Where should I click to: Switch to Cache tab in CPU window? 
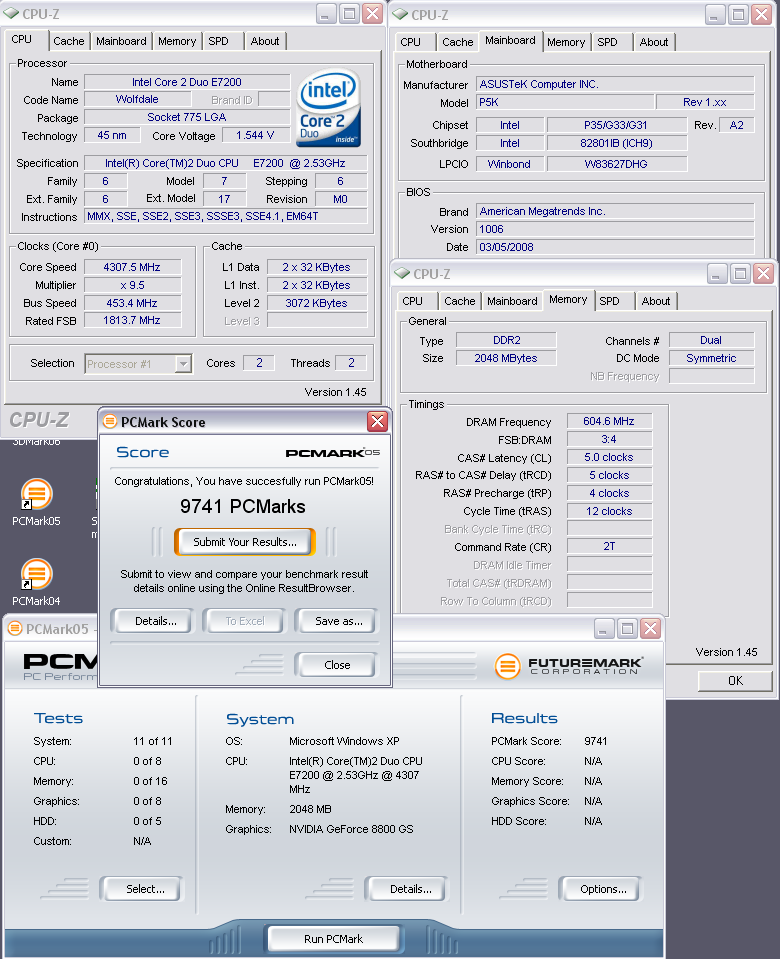coord(69,41)
